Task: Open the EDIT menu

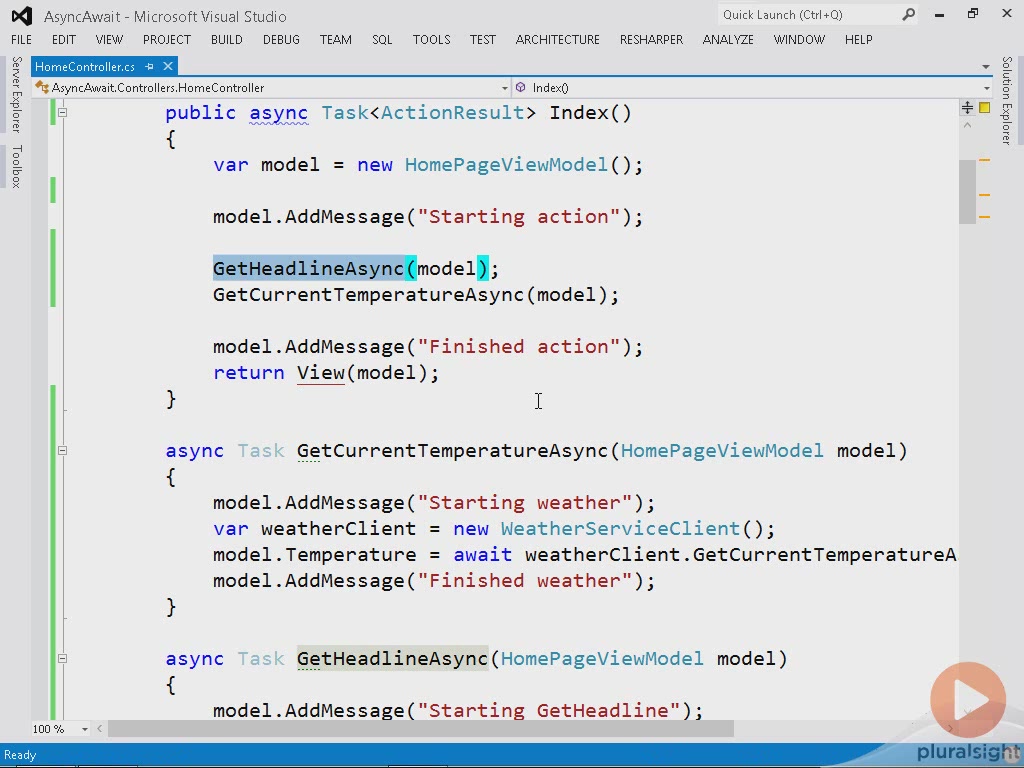Action: [63, 40]
